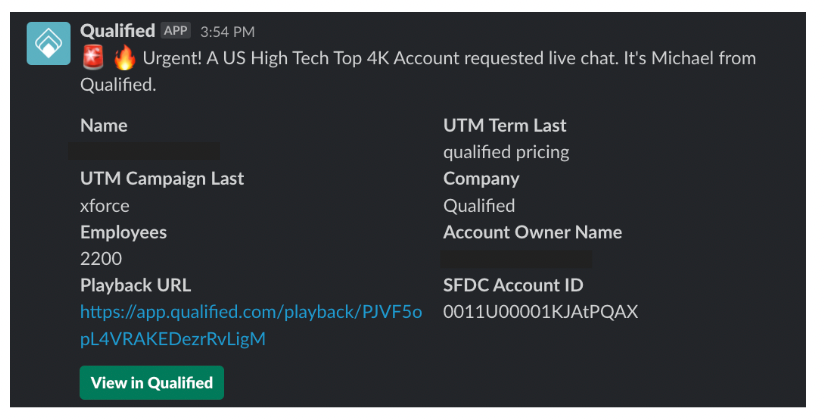Click the SFDC Account ID value 0011U00001KJAtPQAX
The width and height of the screenshot is (824, 420).
coord(540,312)
